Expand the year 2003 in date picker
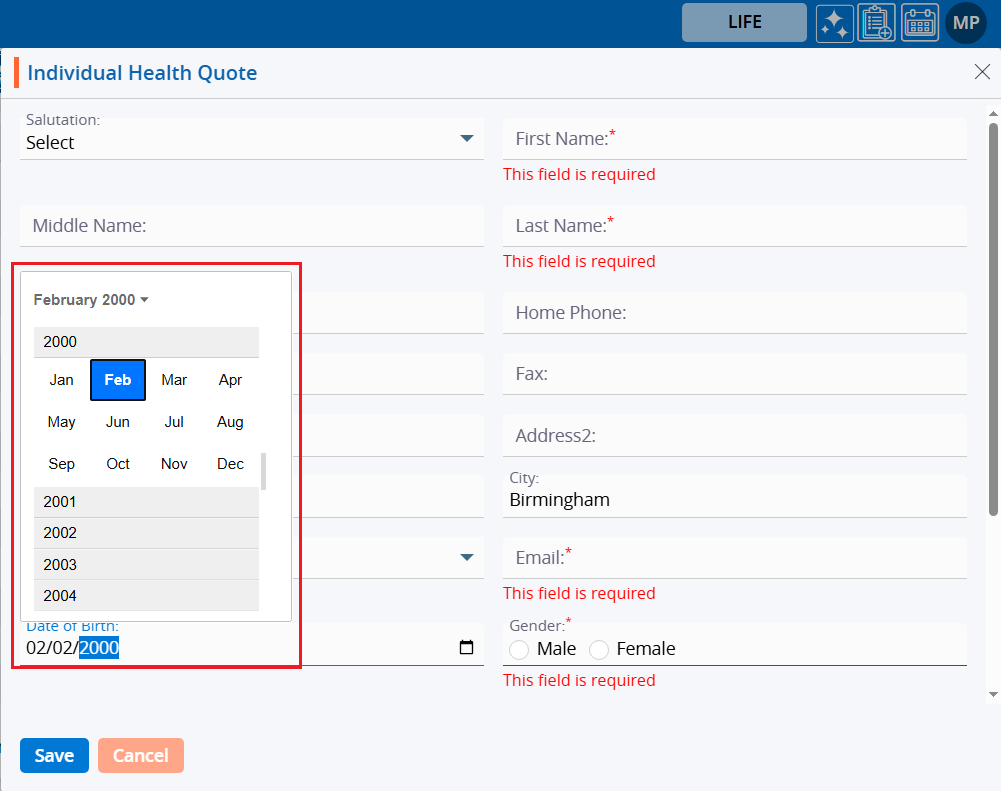1001x791 pixels. coord(146,565)
